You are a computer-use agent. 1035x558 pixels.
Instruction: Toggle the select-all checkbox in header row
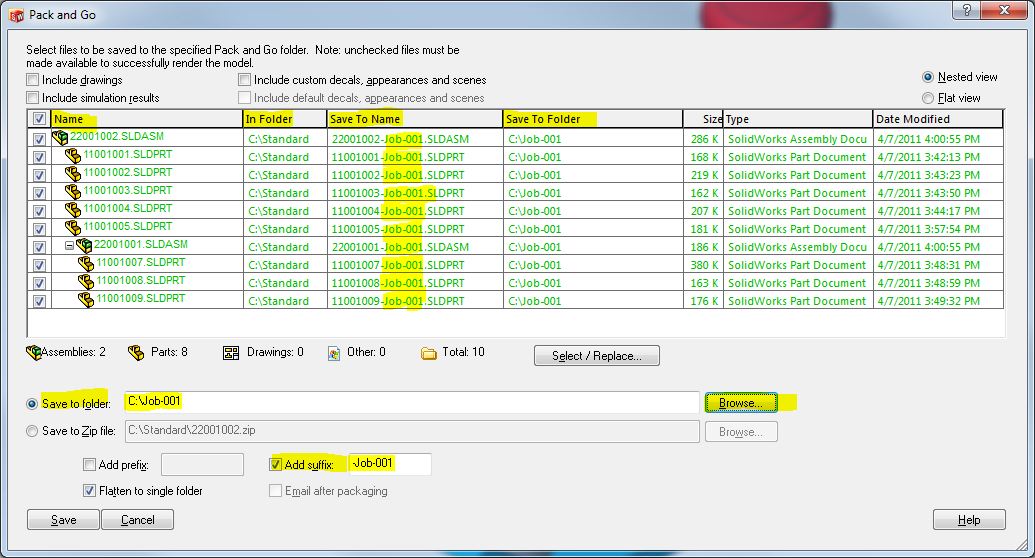[39, 119]
